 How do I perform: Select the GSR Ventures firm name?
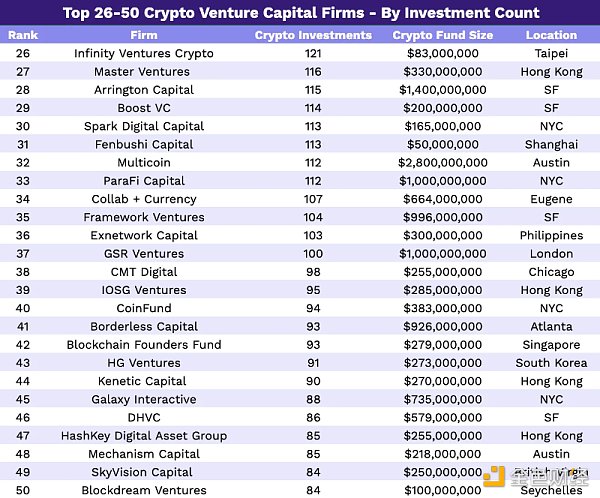click(x=144, y=254)
